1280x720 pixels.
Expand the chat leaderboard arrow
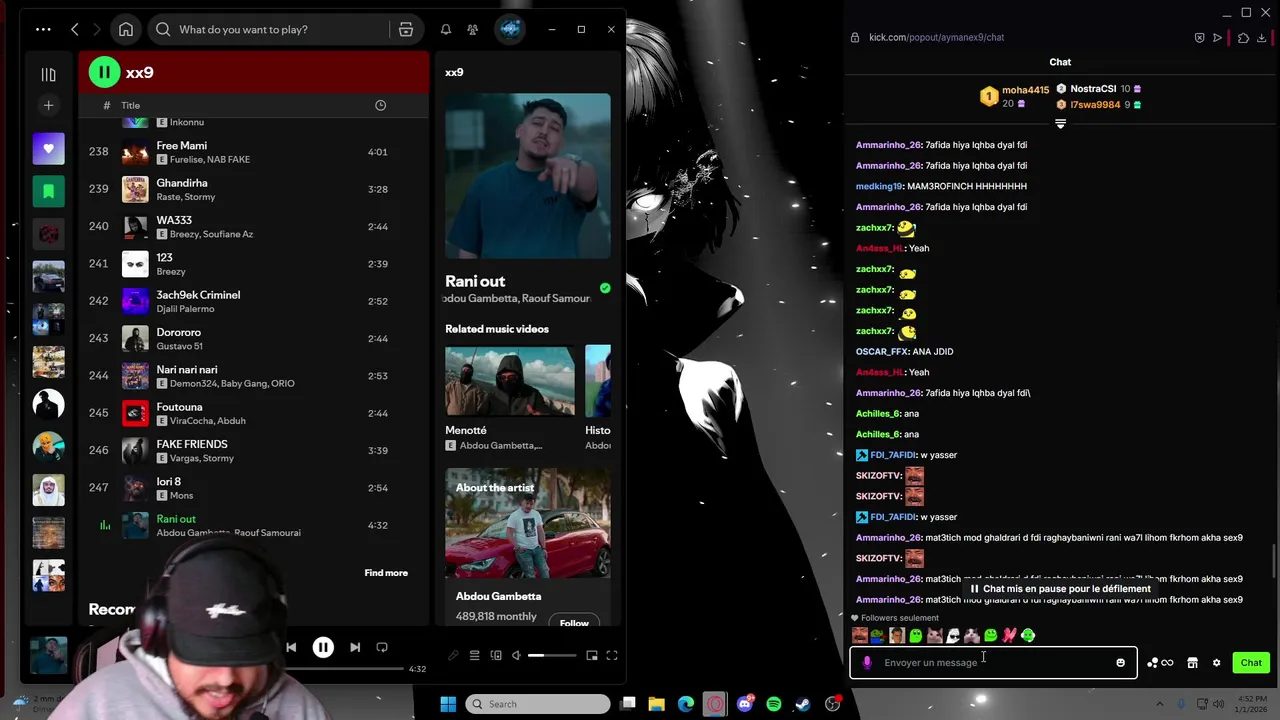tap(1060, 124)
